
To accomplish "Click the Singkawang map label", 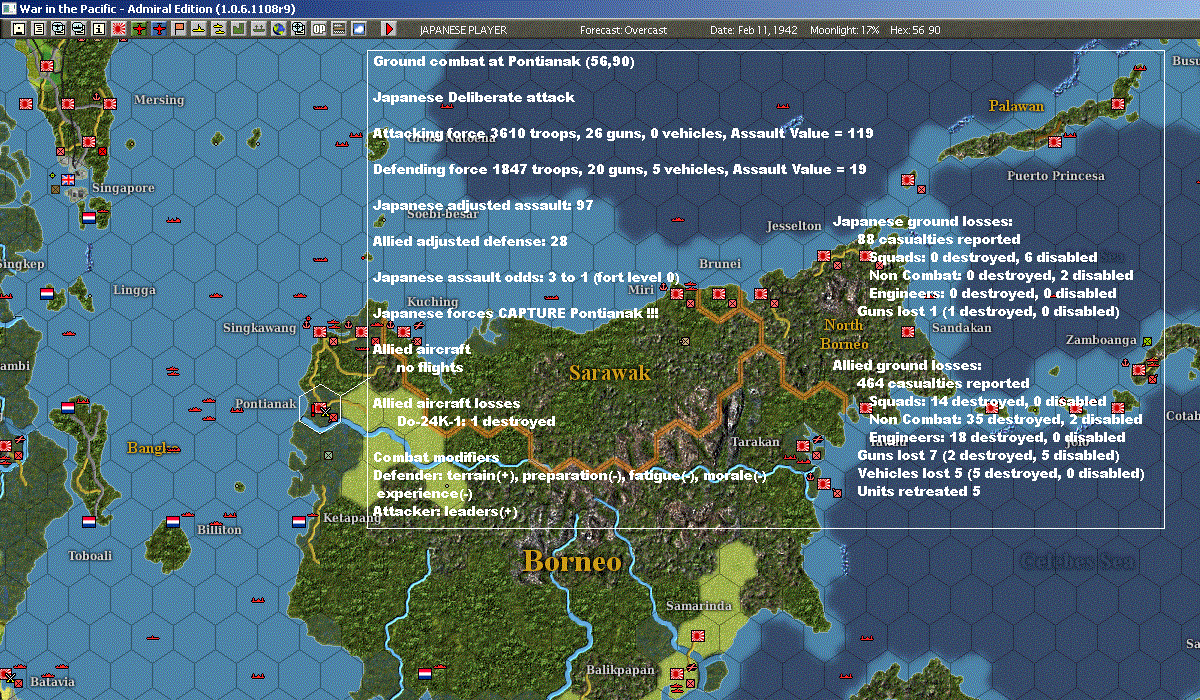I will coord(259,327).
